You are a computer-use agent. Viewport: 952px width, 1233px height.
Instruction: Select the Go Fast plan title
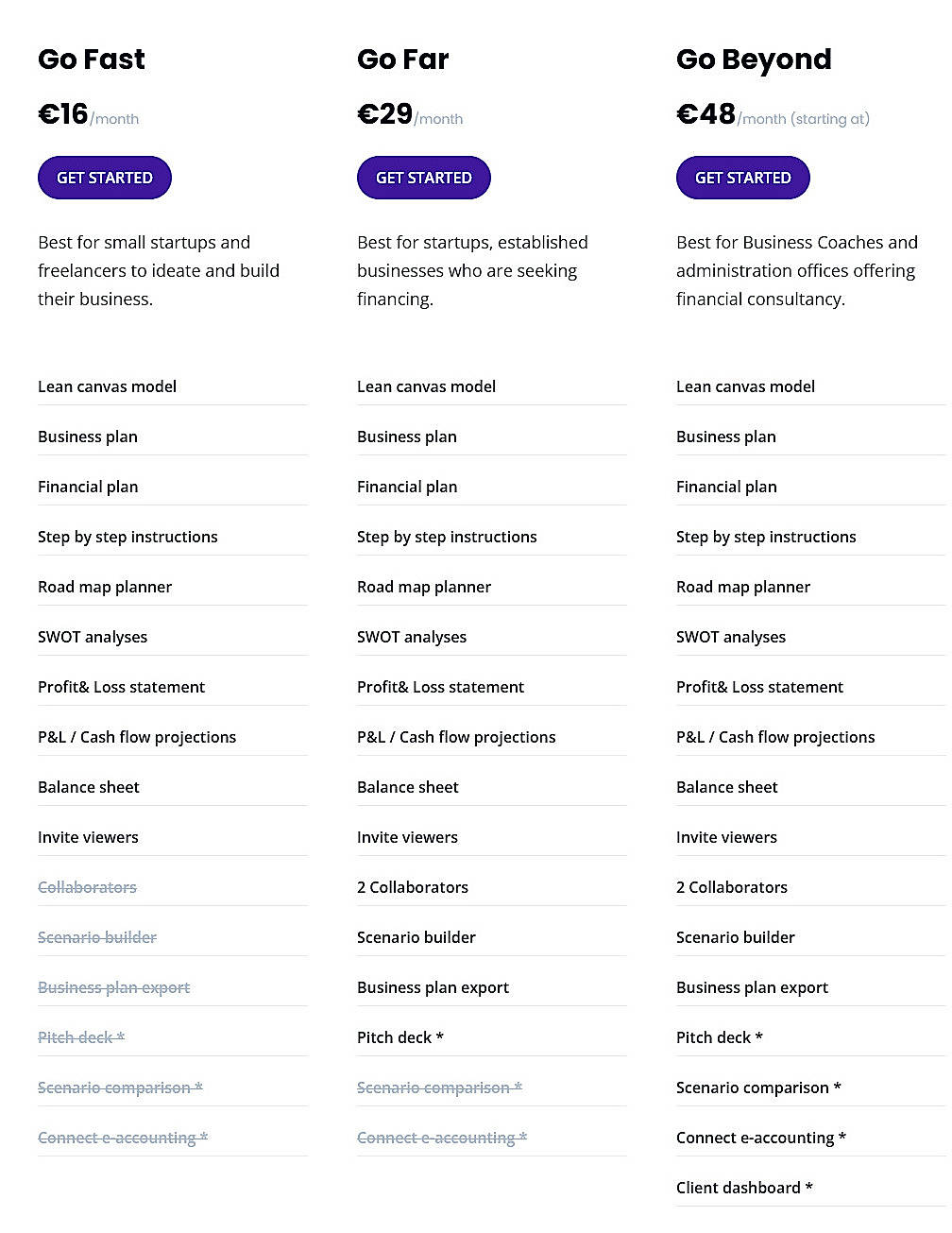[x=91, y=60]
